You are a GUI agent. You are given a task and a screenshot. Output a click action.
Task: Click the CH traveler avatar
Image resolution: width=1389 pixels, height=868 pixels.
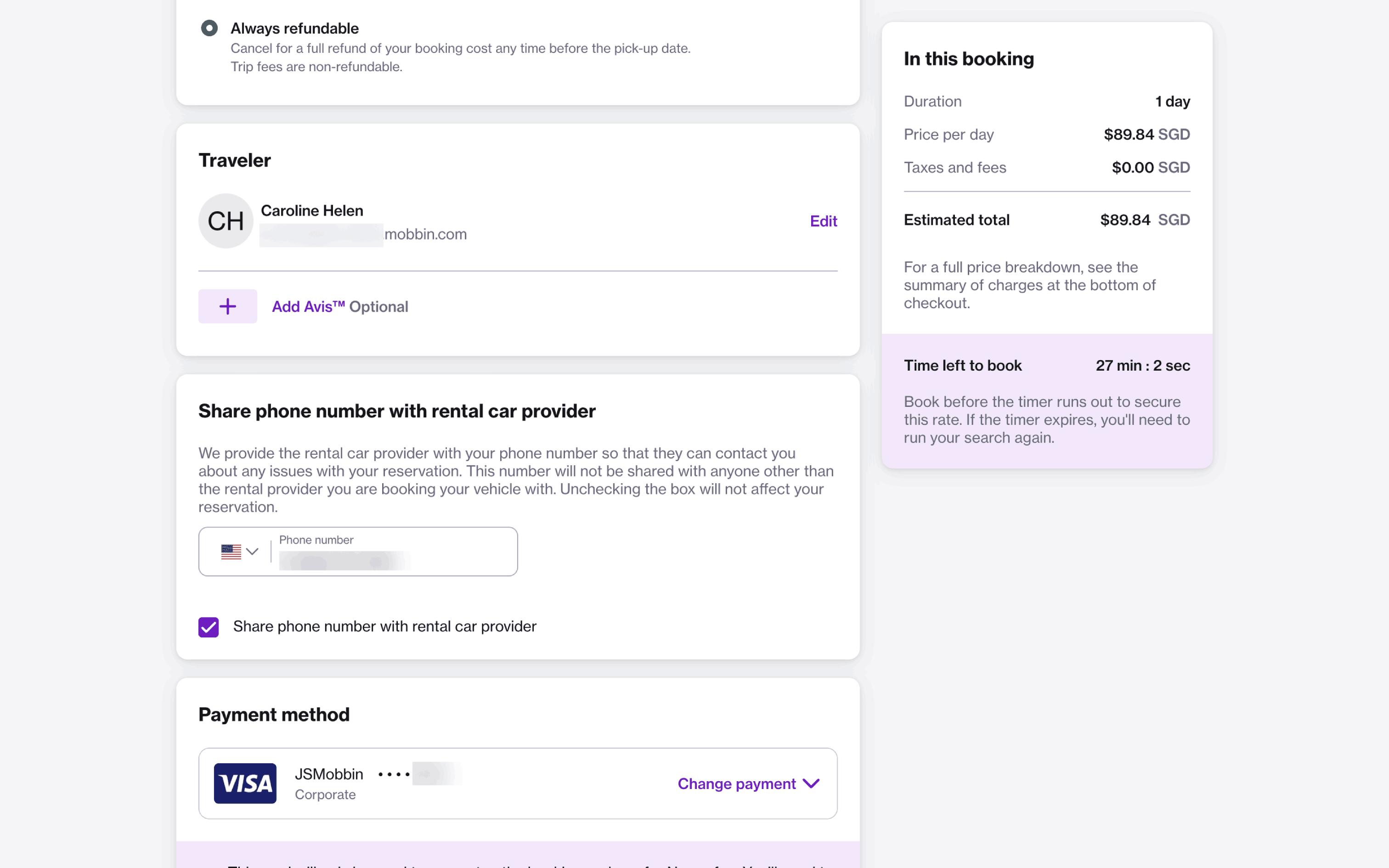226,221
